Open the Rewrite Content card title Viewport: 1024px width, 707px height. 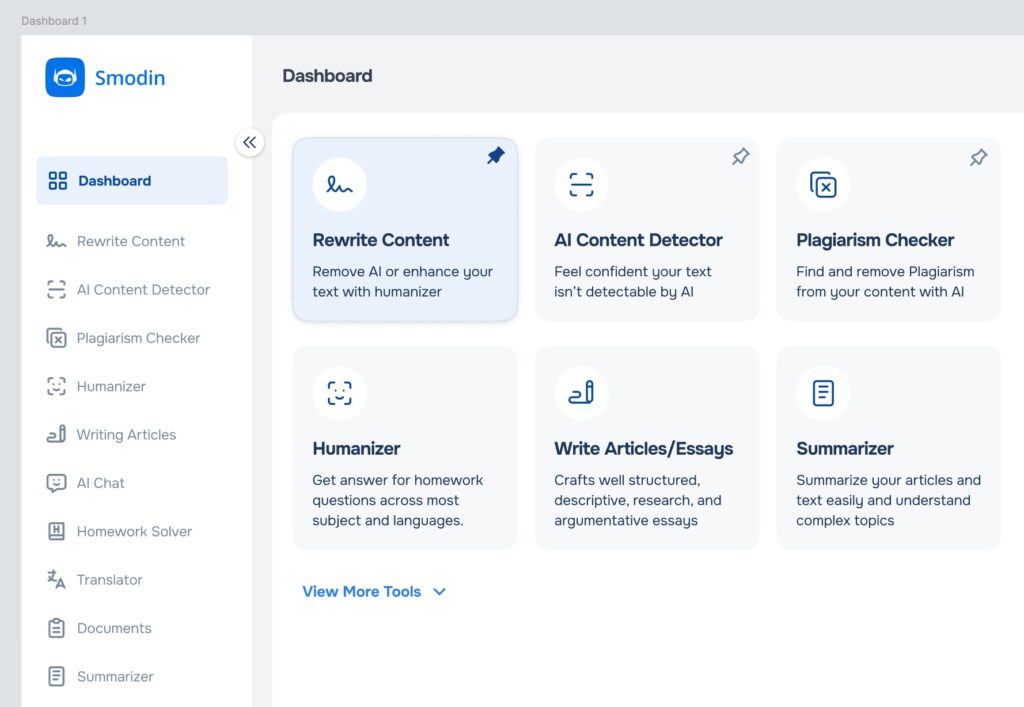coord(381,240)
